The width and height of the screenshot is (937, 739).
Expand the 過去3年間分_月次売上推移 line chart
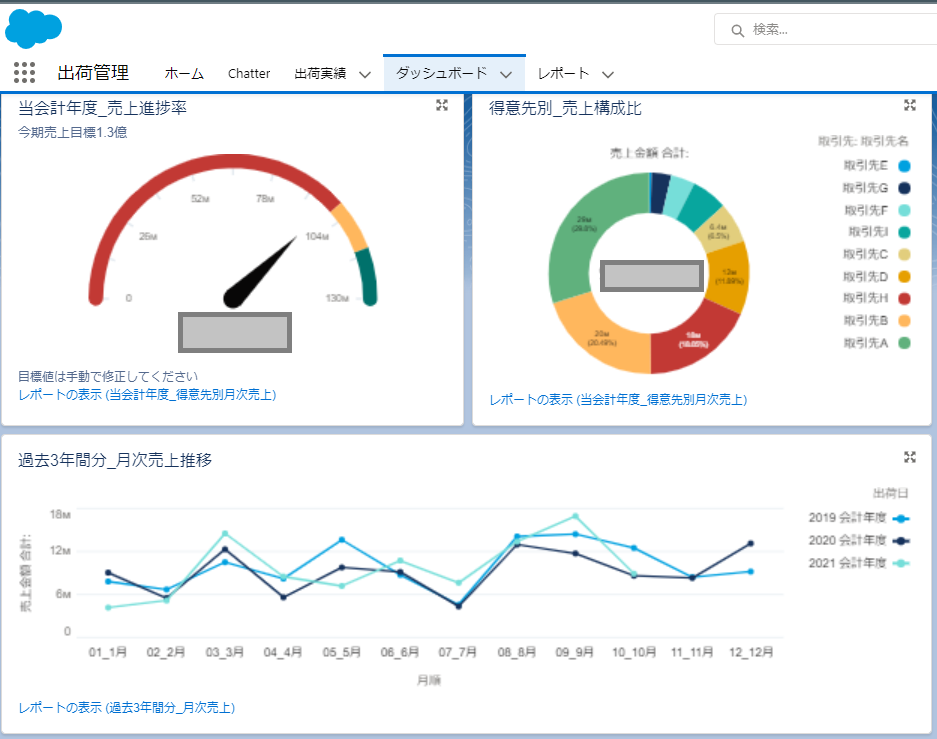pos(910,457)
